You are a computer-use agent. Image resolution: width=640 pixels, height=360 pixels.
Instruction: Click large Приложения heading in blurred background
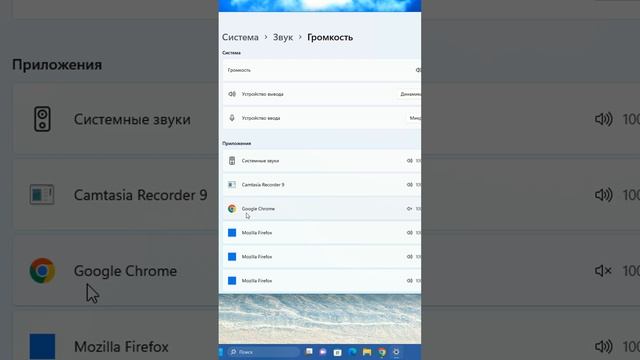coord(57,64)
